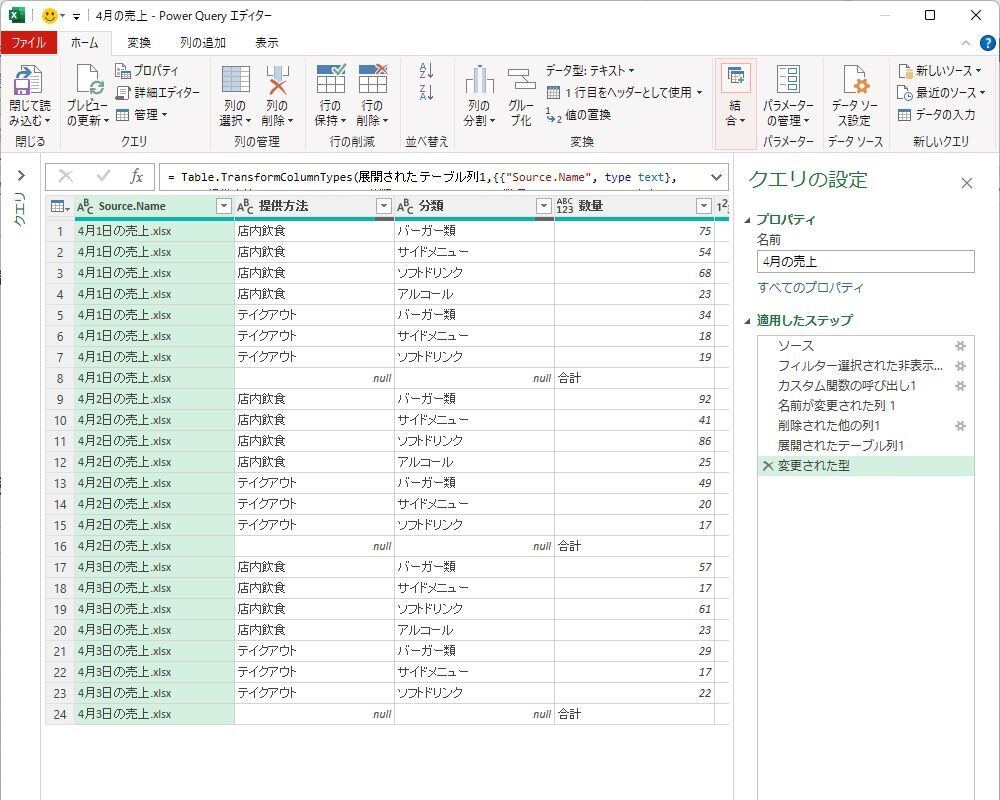This screenshot has height=800, width=1000.
Task: Delete the 変更された型 step with X
Action: [x=768, y=466]
